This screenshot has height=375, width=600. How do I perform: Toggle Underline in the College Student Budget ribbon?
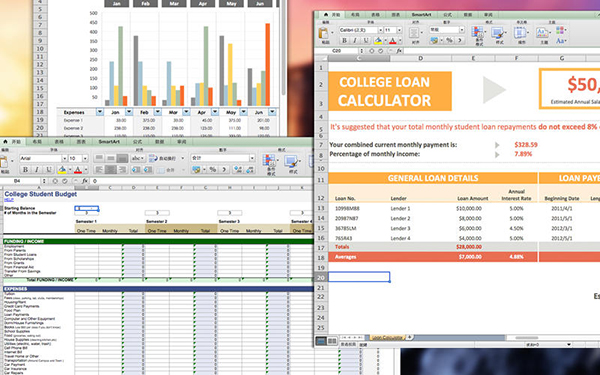49,170
